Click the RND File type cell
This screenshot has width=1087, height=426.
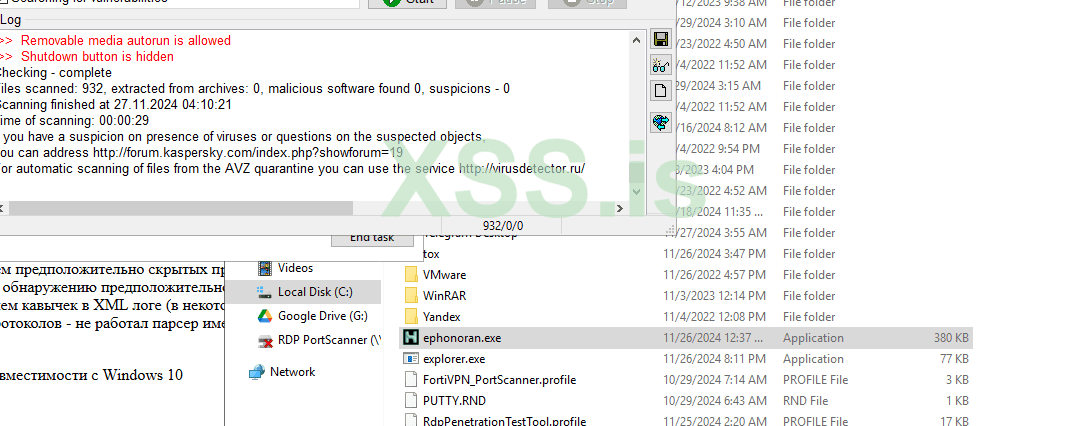click(x=806, y=400)
